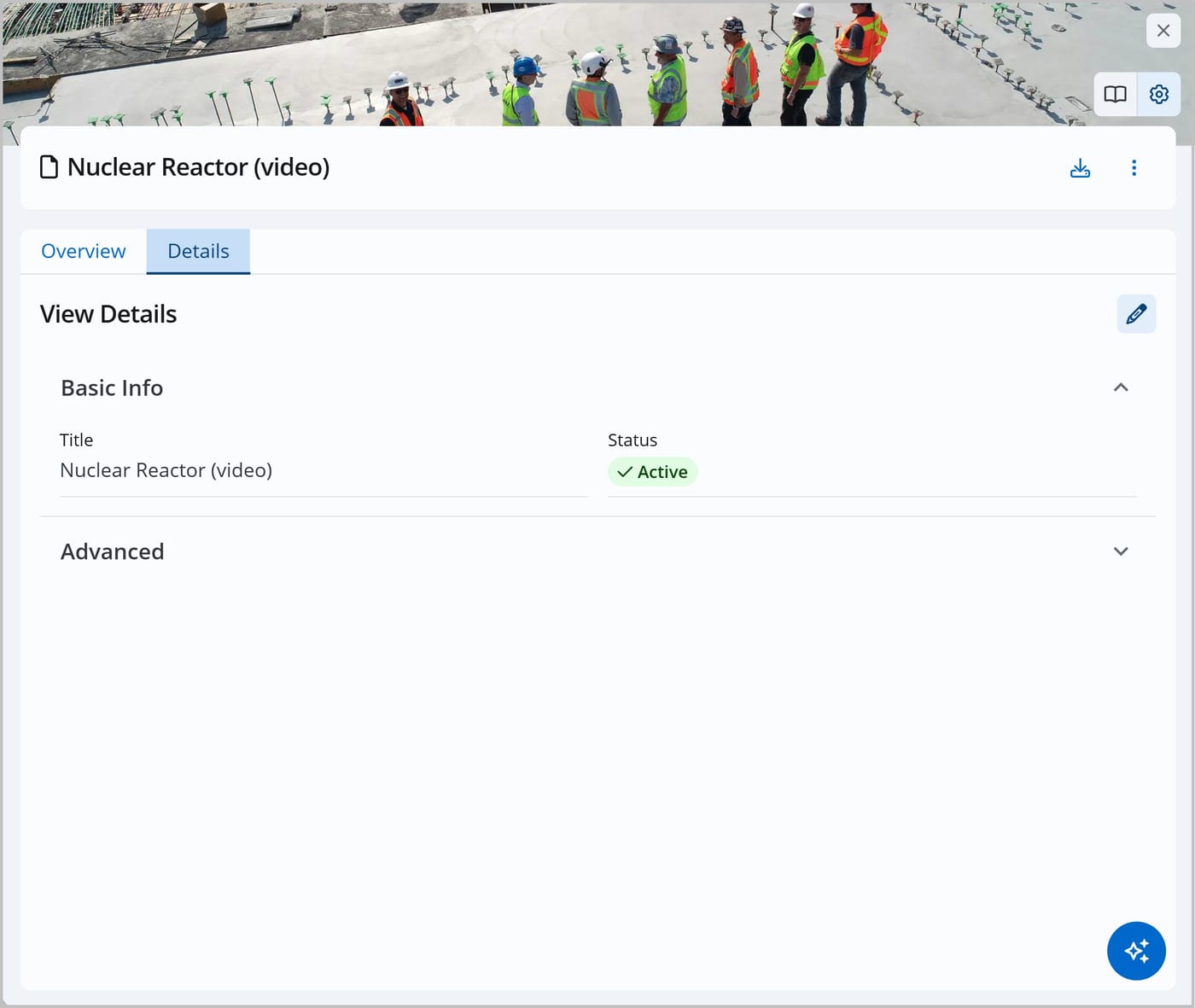
Task: Open the three-dot more options menu
Action: [x=1134, y=168]
